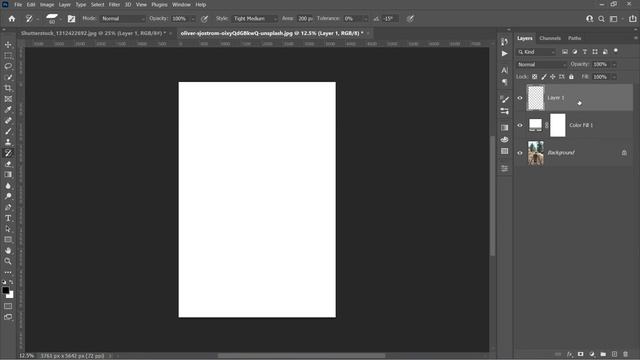Screen dimensions: 640x360
Task: Click the Area value field
Action: [x=304, y=19]
